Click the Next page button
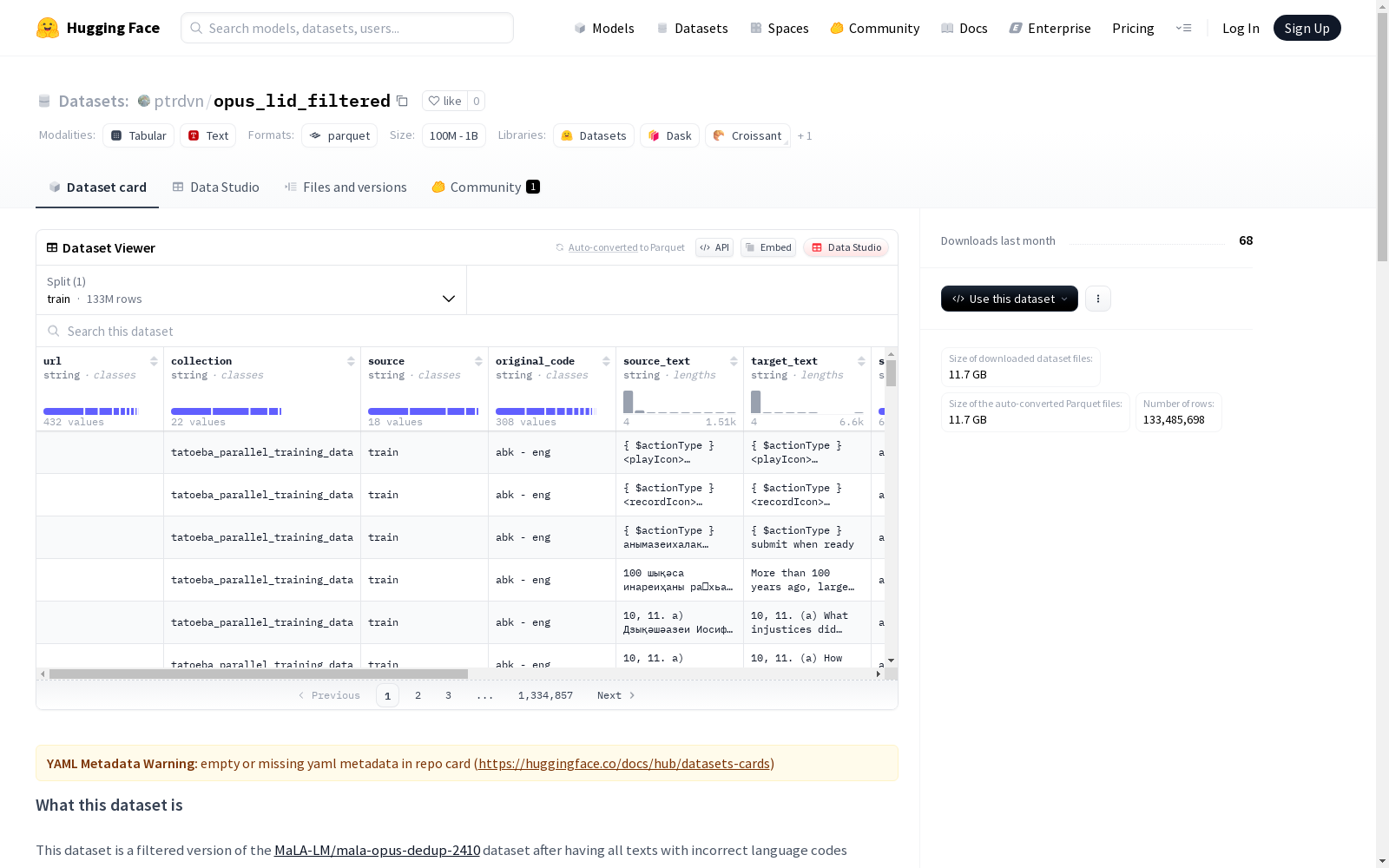1389x868 pixels. tap(616, 695)
